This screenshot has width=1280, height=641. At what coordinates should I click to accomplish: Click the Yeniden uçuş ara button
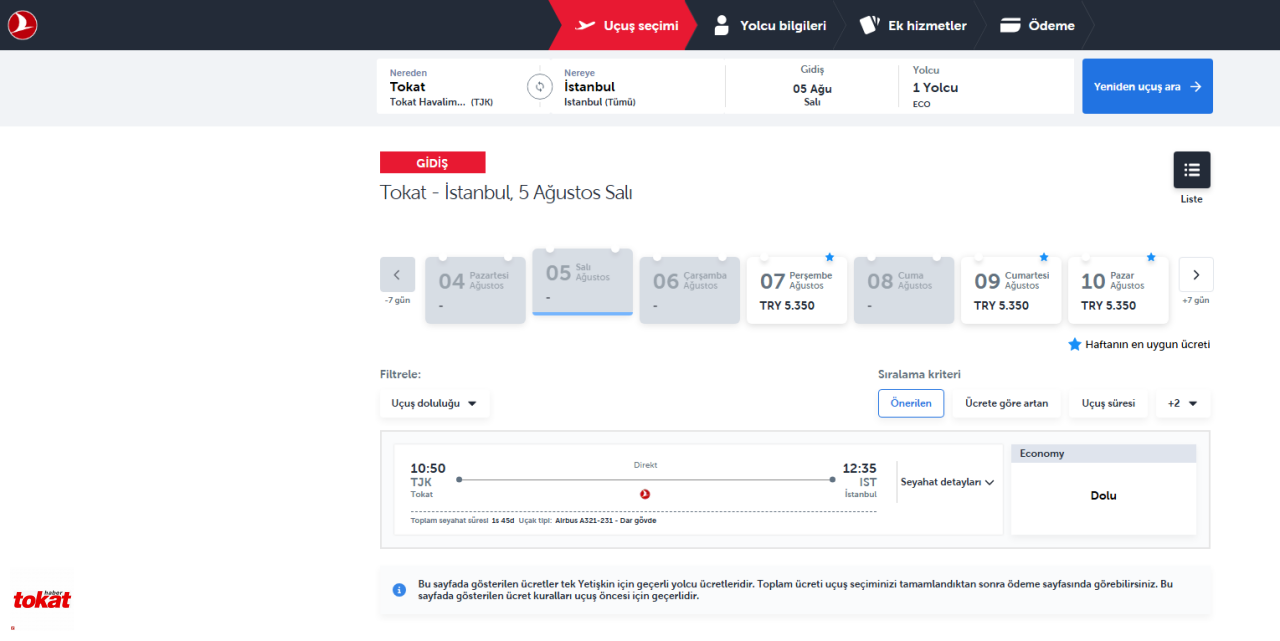pyautogui.click(x=1147, y=86)
